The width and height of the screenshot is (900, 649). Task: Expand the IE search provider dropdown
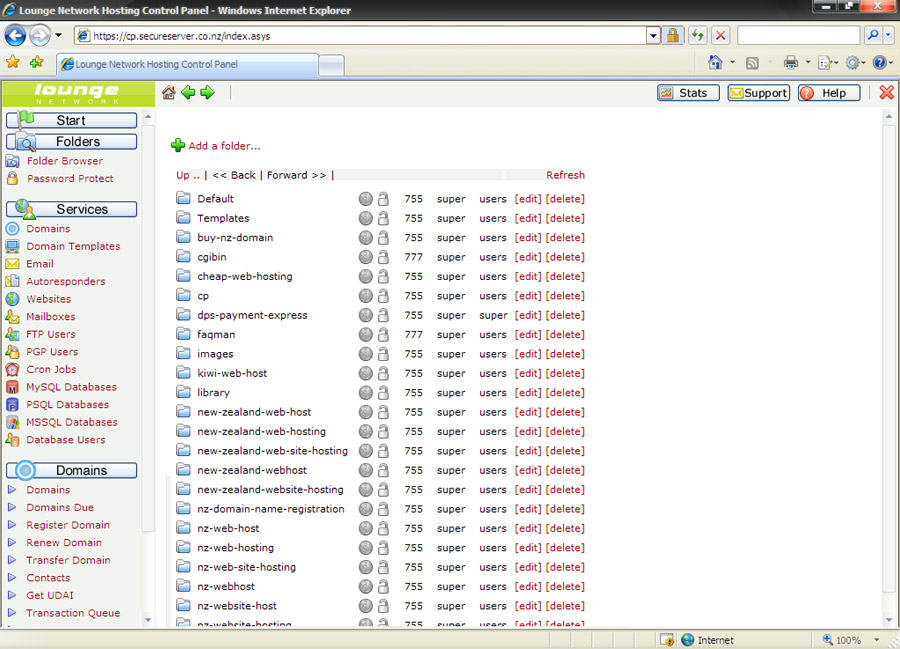tap(888, 36)
